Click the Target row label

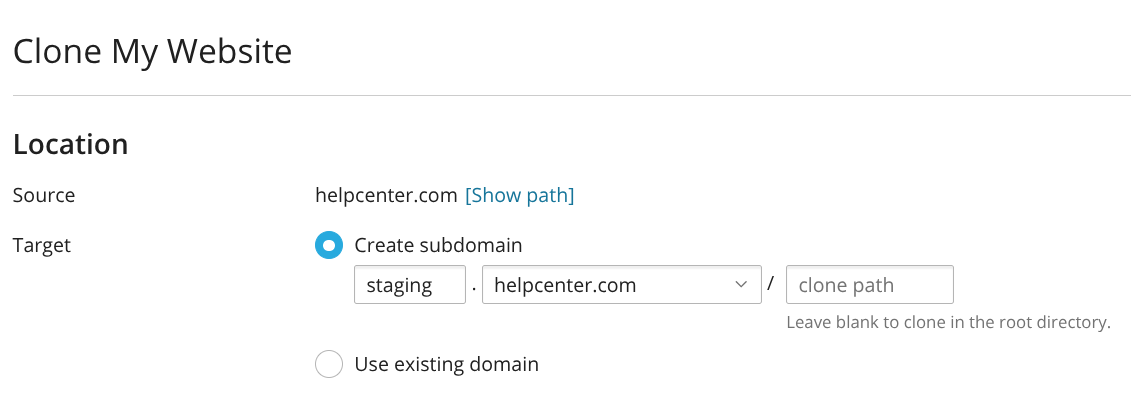[42, 246]
